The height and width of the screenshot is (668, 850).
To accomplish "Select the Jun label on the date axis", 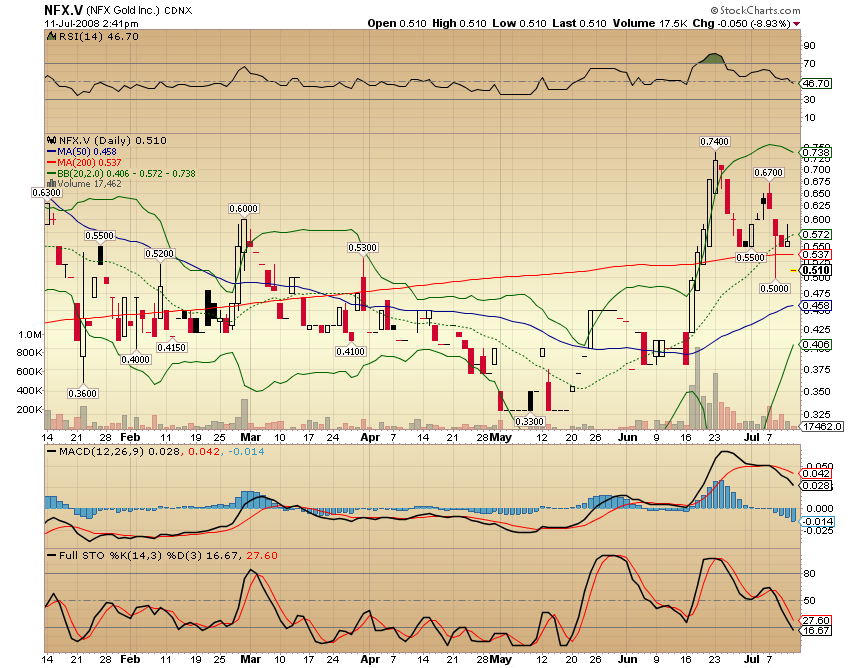I will coord(629,437).
